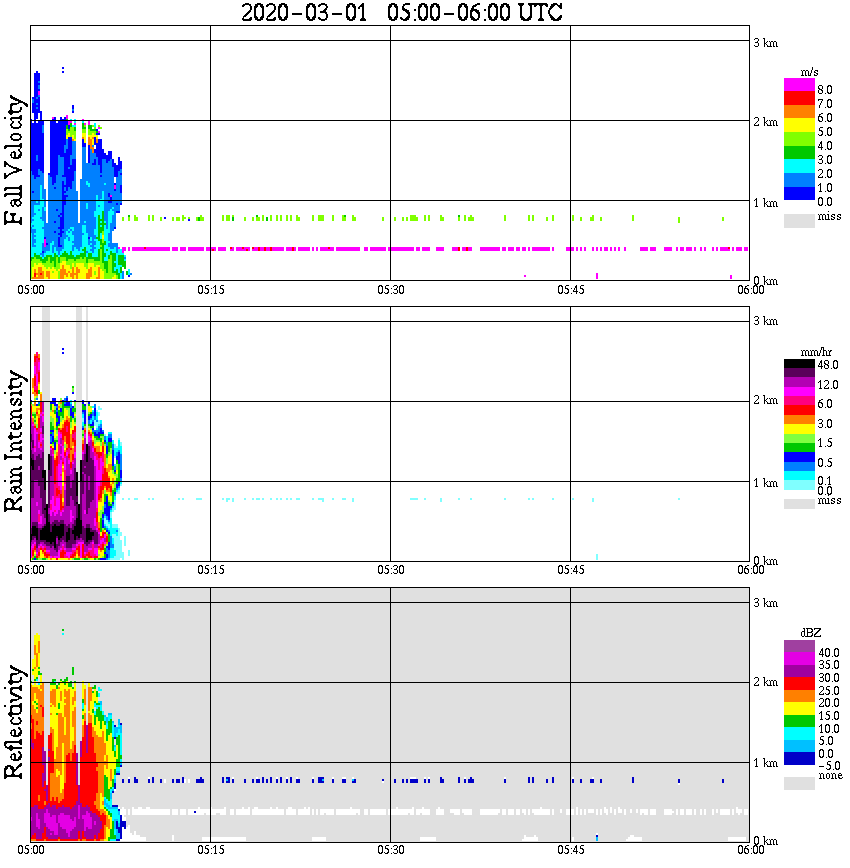The image size is (850, 868).
Task: Pick the green swatch in dBZ legend
Action: point(799,721)
